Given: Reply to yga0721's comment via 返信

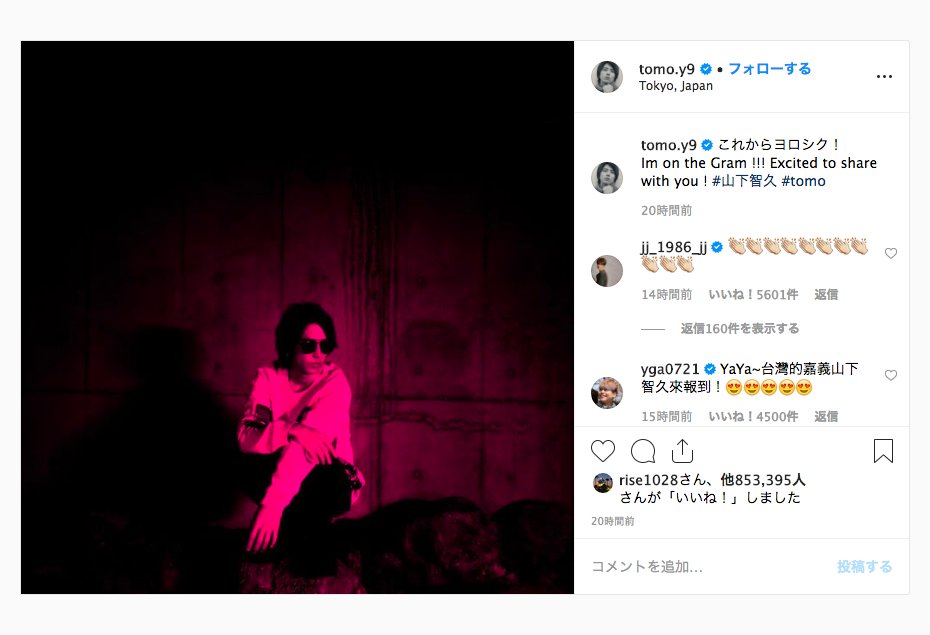Looking at the screenshot, I should (826, 417).
